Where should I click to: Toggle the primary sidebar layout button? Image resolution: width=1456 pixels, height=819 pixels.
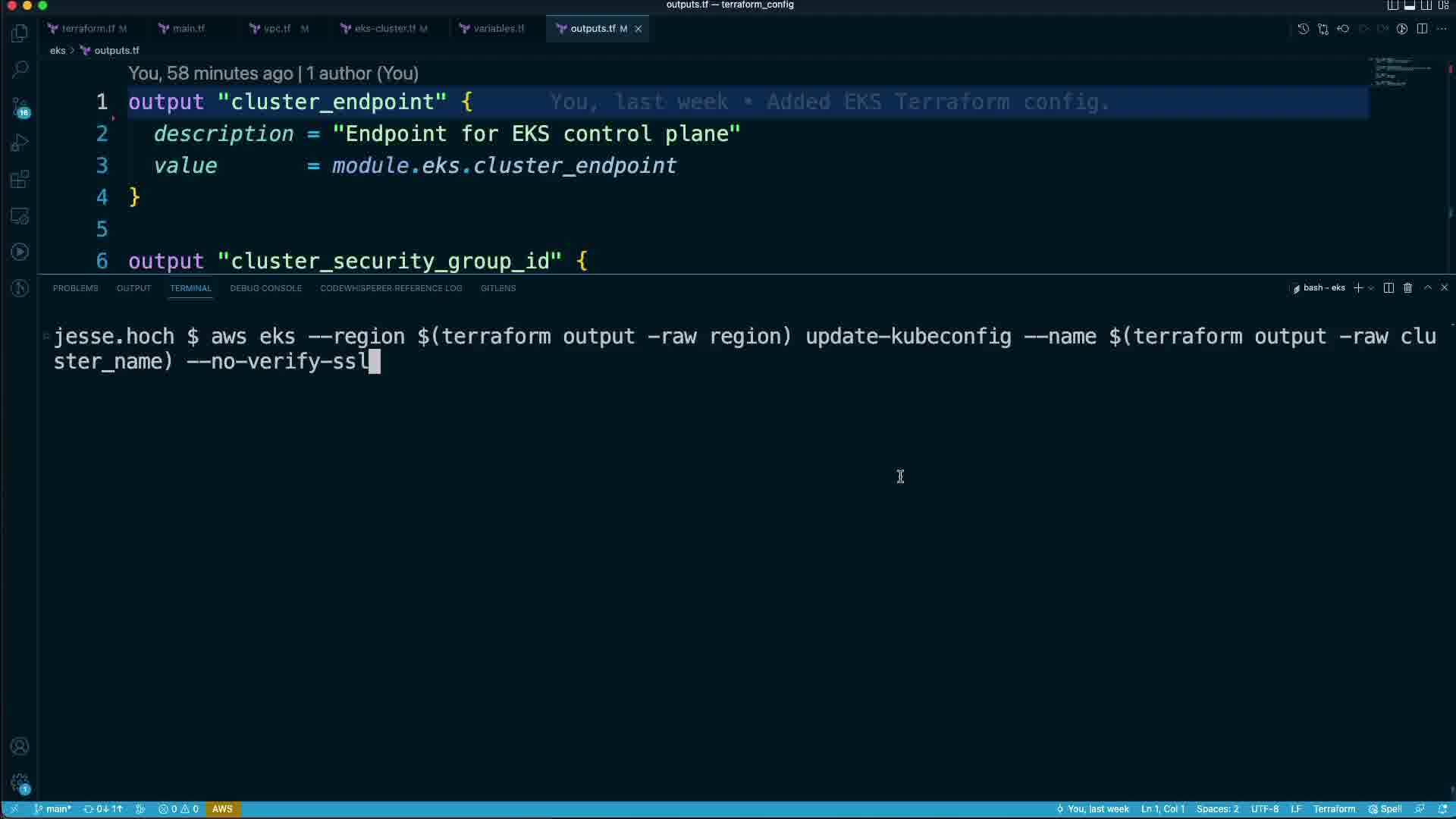pos(1393,5)
